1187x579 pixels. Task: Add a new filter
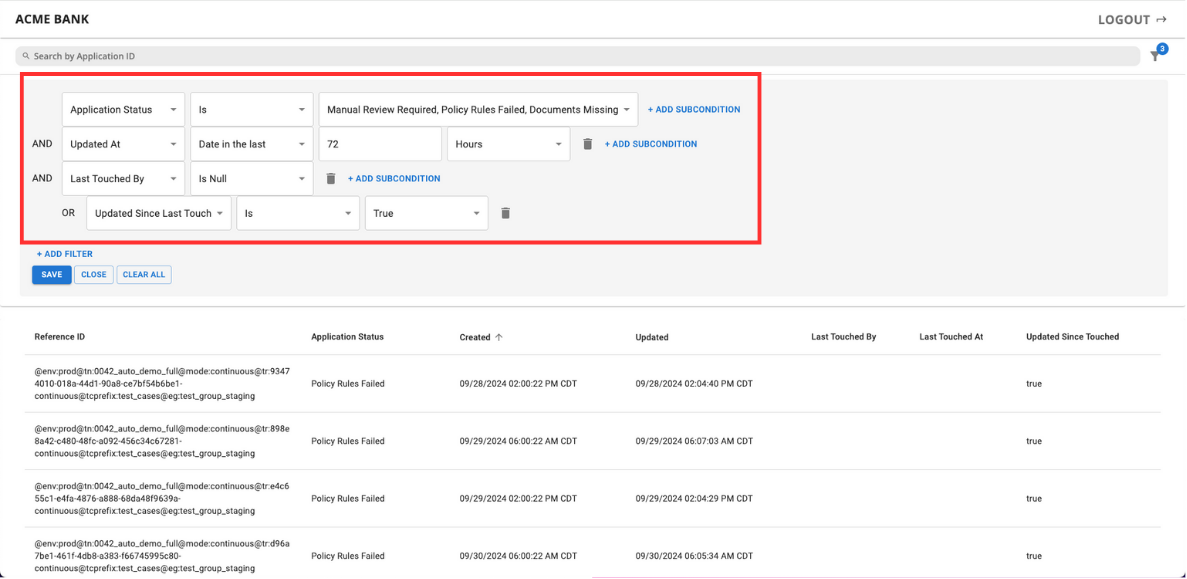pos(64,253)
